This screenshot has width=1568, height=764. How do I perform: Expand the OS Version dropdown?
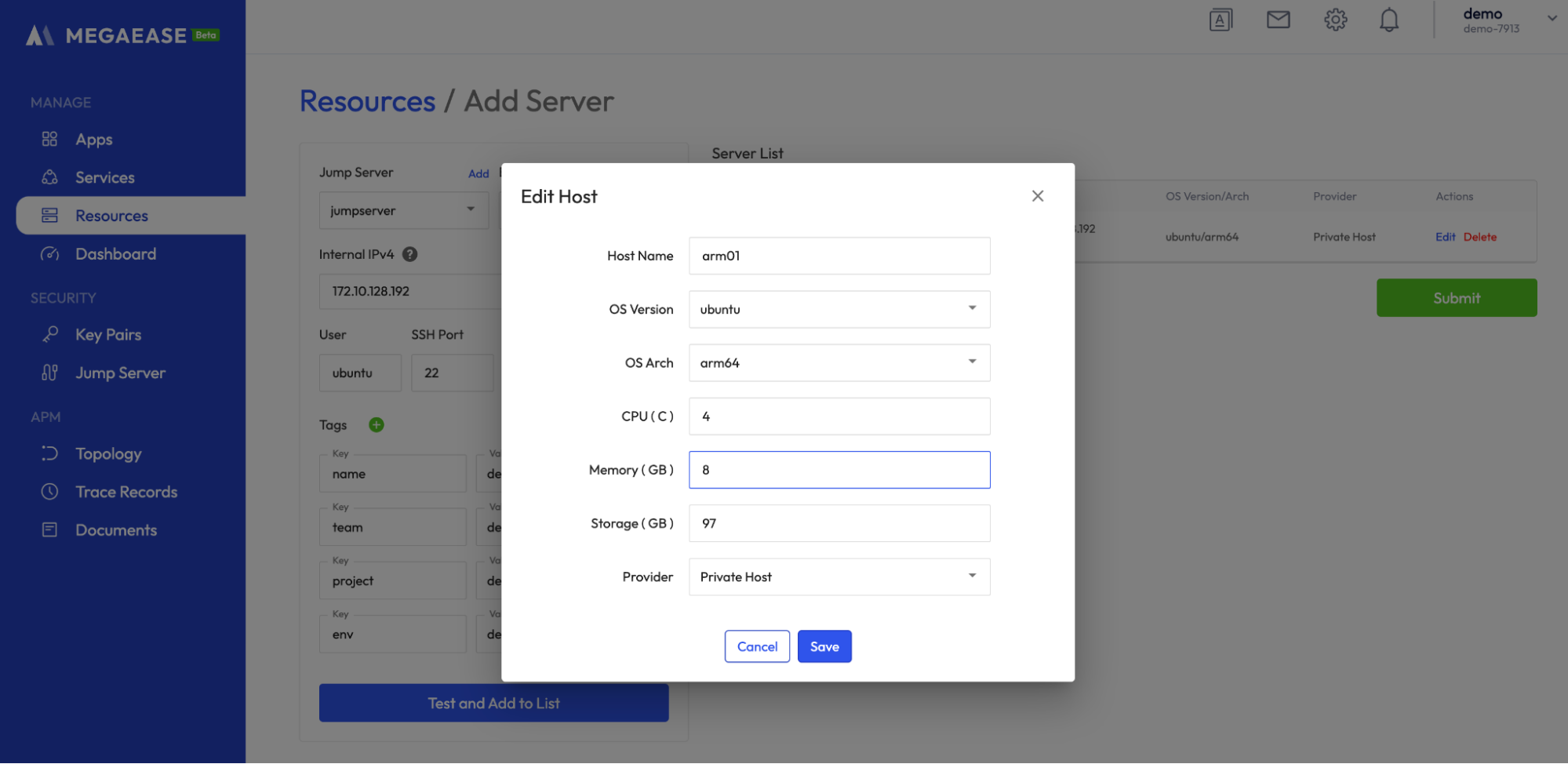[839, 309]
